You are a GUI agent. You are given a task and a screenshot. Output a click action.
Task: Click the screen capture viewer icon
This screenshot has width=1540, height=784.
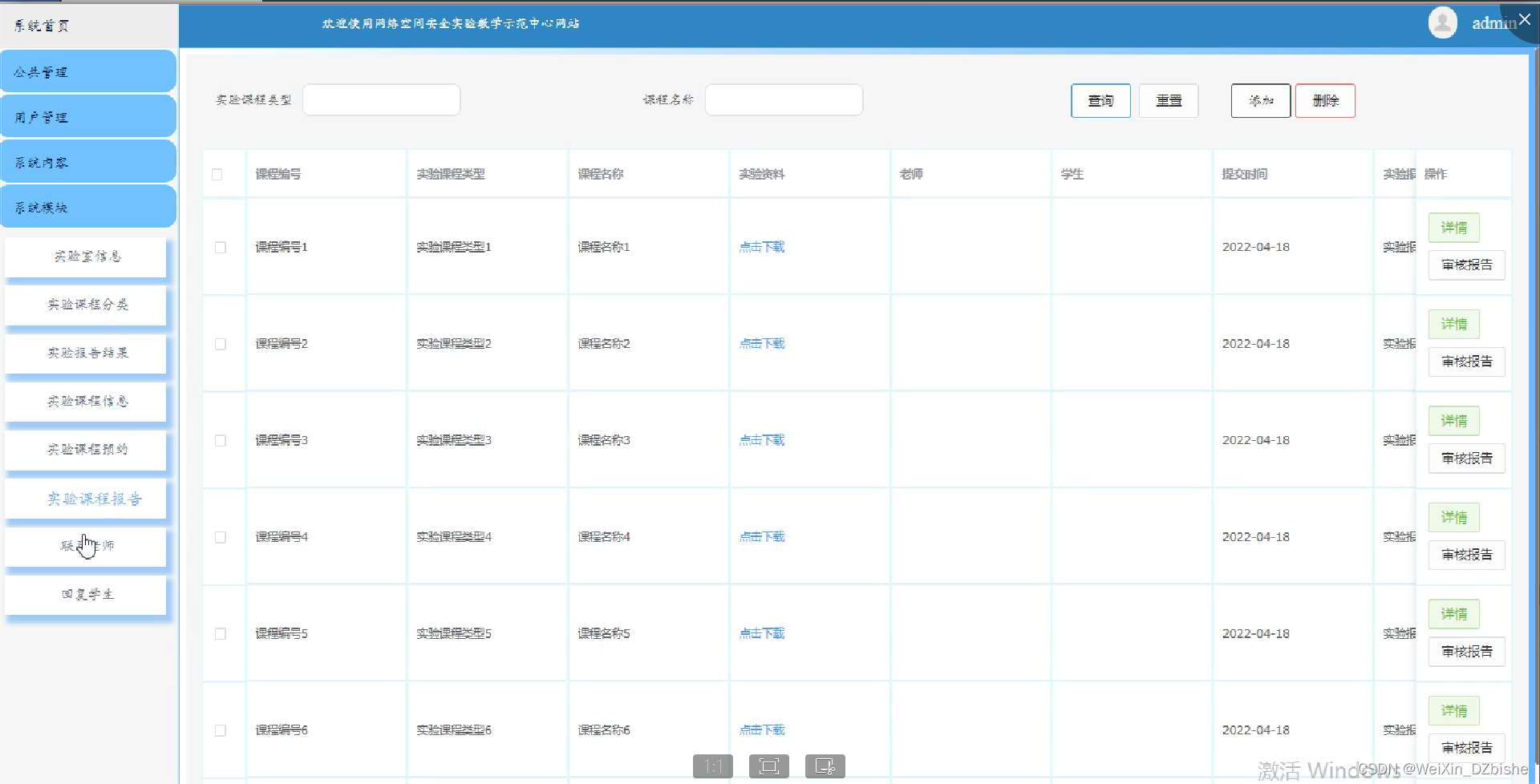pyautogui.click(x=825, y=766)
